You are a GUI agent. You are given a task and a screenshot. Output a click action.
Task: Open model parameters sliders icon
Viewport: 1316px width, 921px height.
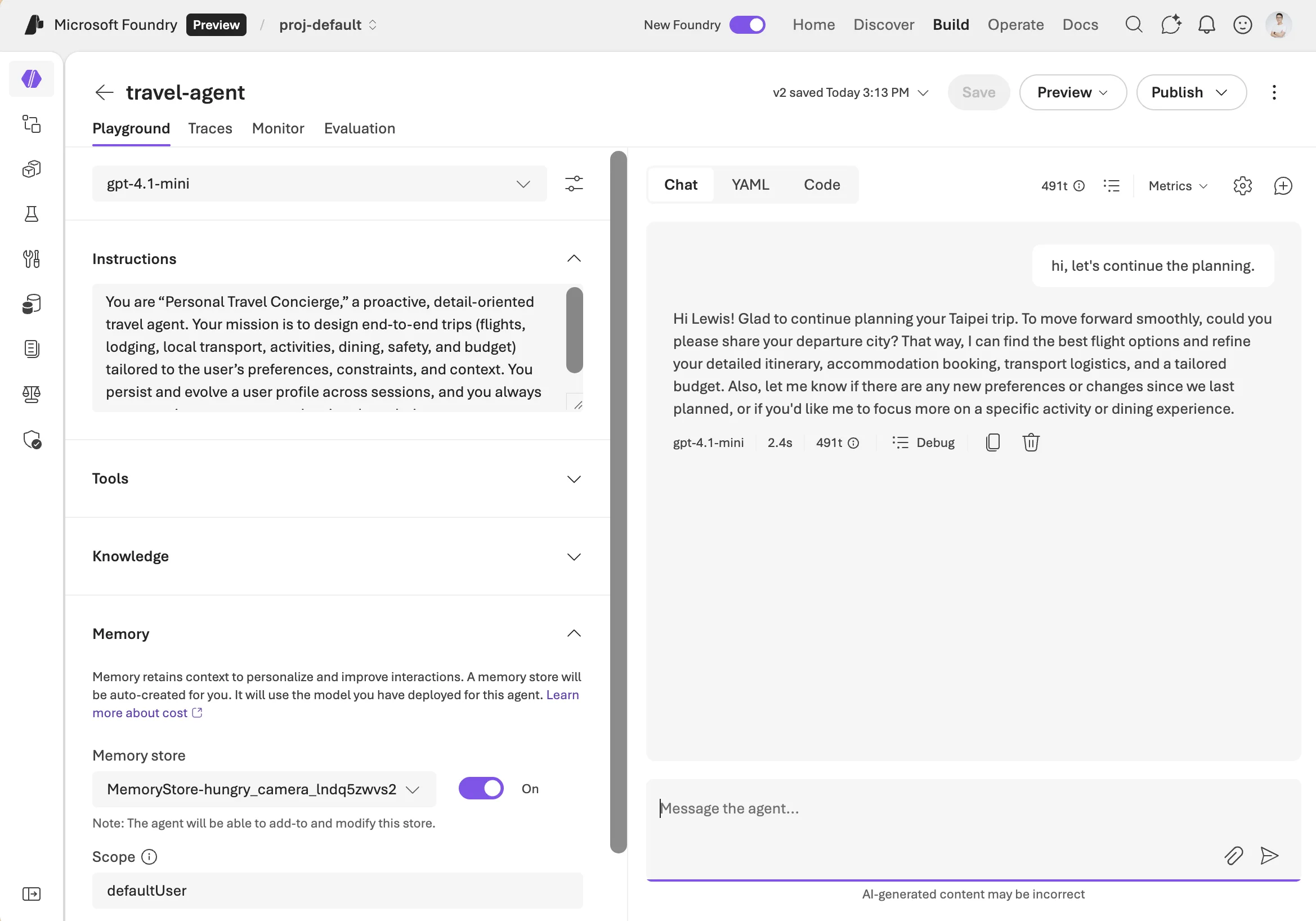(x=574, y=184)
